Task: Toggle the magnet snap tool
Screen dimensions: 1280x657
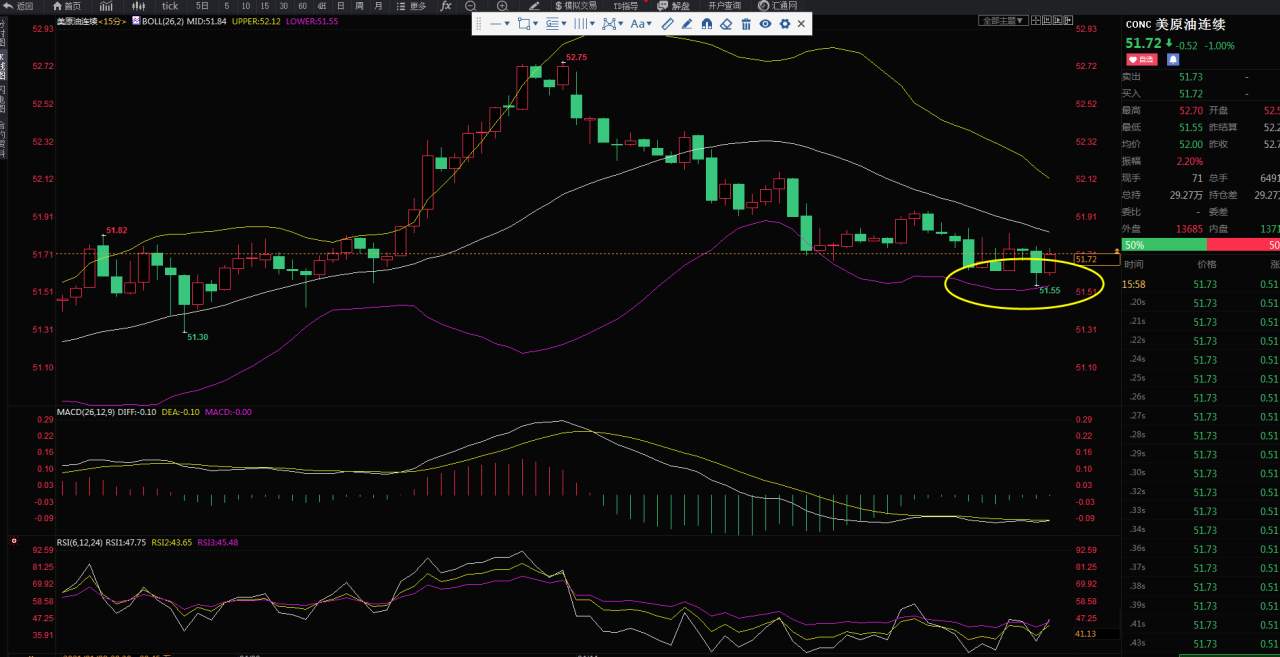Action: tap(707, 24)
